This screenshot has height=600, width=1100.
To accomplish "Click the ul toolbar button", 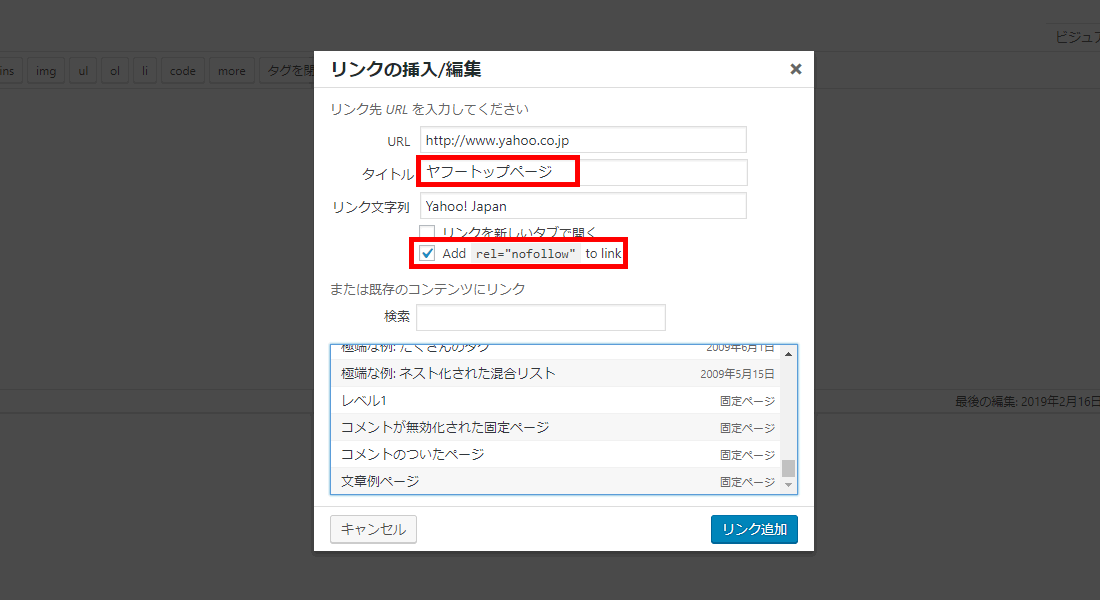I will 83,71.
